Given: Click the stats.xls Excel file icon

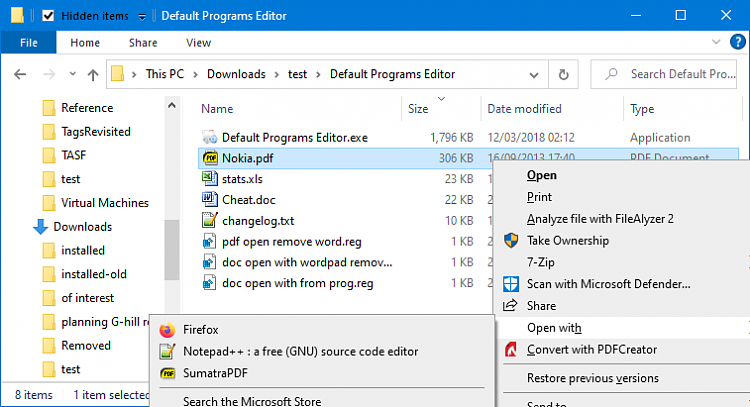Looking at the screenshot, I should [x=209, y=178].
